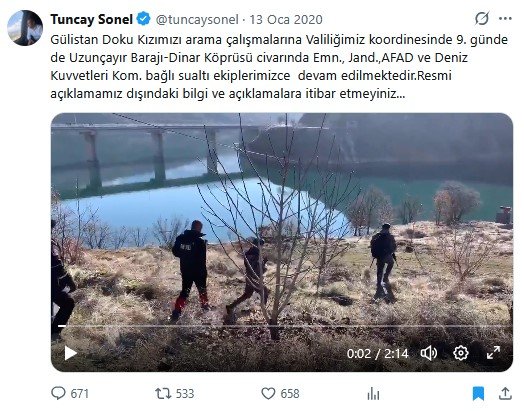Click the blue verified badge
This screenshot has height=411, width=524.
point(144,19)
